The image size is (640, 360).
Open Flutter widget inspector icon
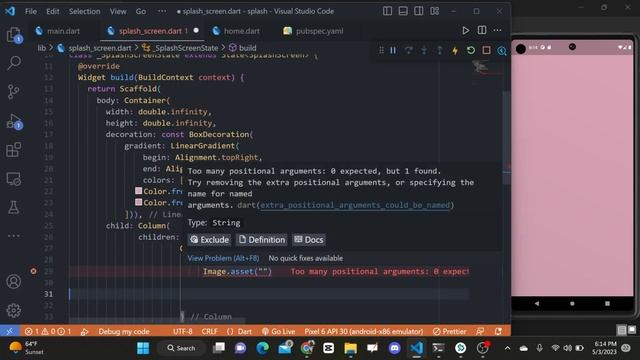coord(502,51)
